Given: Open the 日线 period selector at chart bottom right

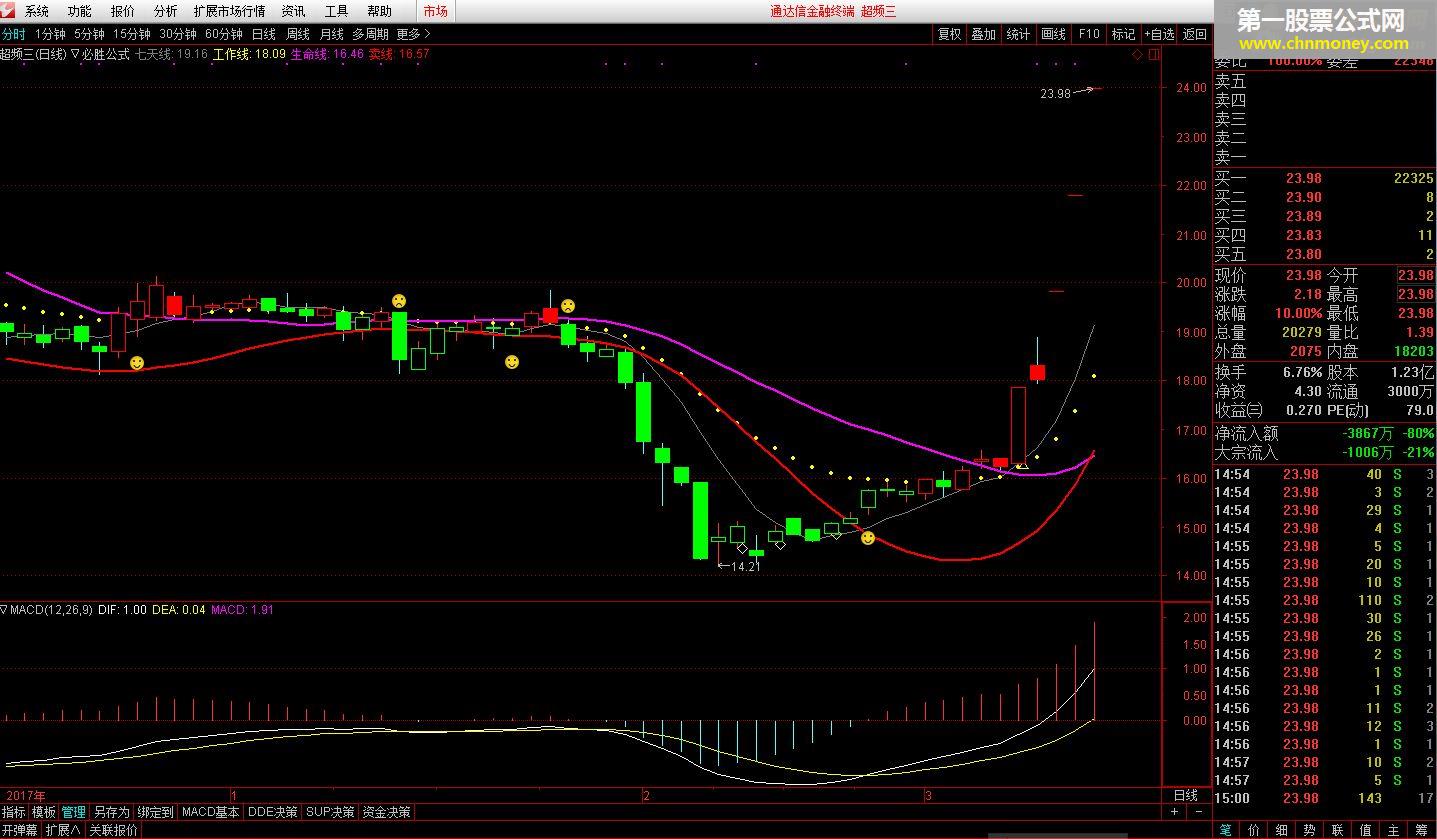Looking at the screenshot, I should 1185,795.
